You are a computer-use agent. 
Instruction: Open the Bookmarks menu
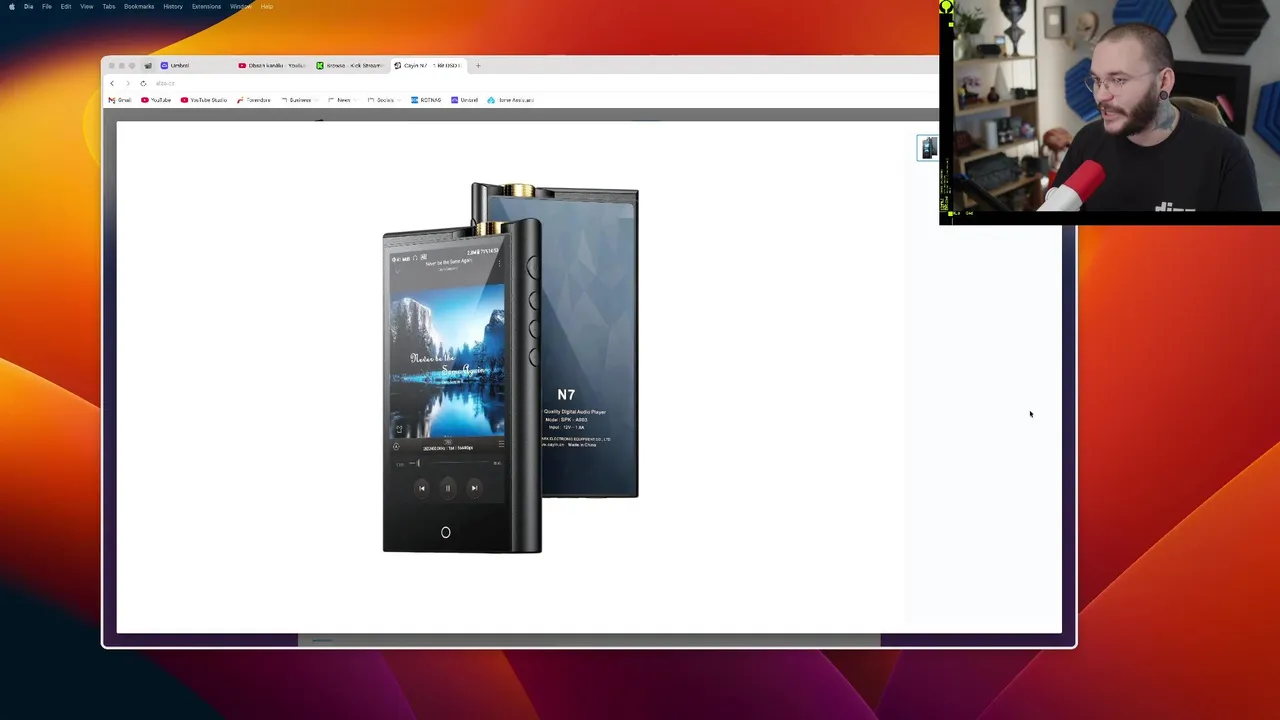point(139,6)
